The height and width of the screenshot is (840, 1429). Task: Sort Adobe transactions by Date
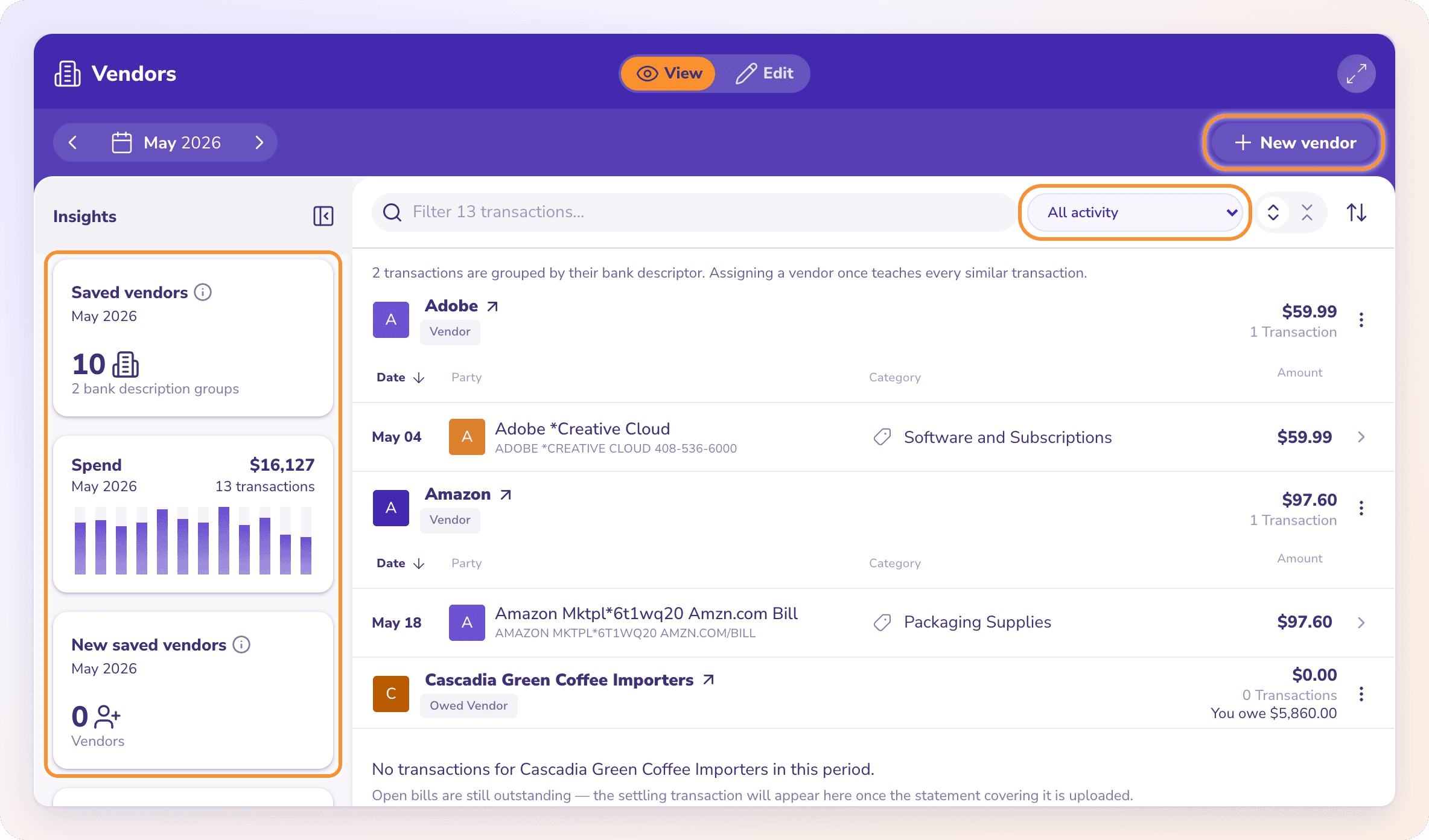click(401, 378)
